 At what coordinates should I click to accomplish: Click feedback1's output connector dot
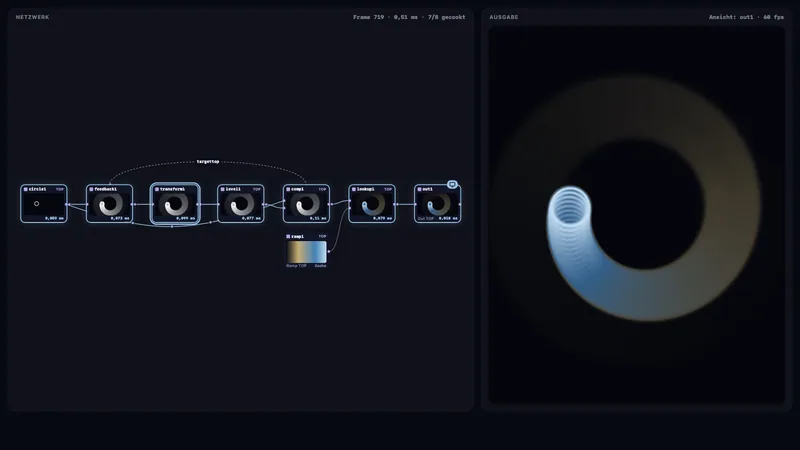(x=133, y=204)
